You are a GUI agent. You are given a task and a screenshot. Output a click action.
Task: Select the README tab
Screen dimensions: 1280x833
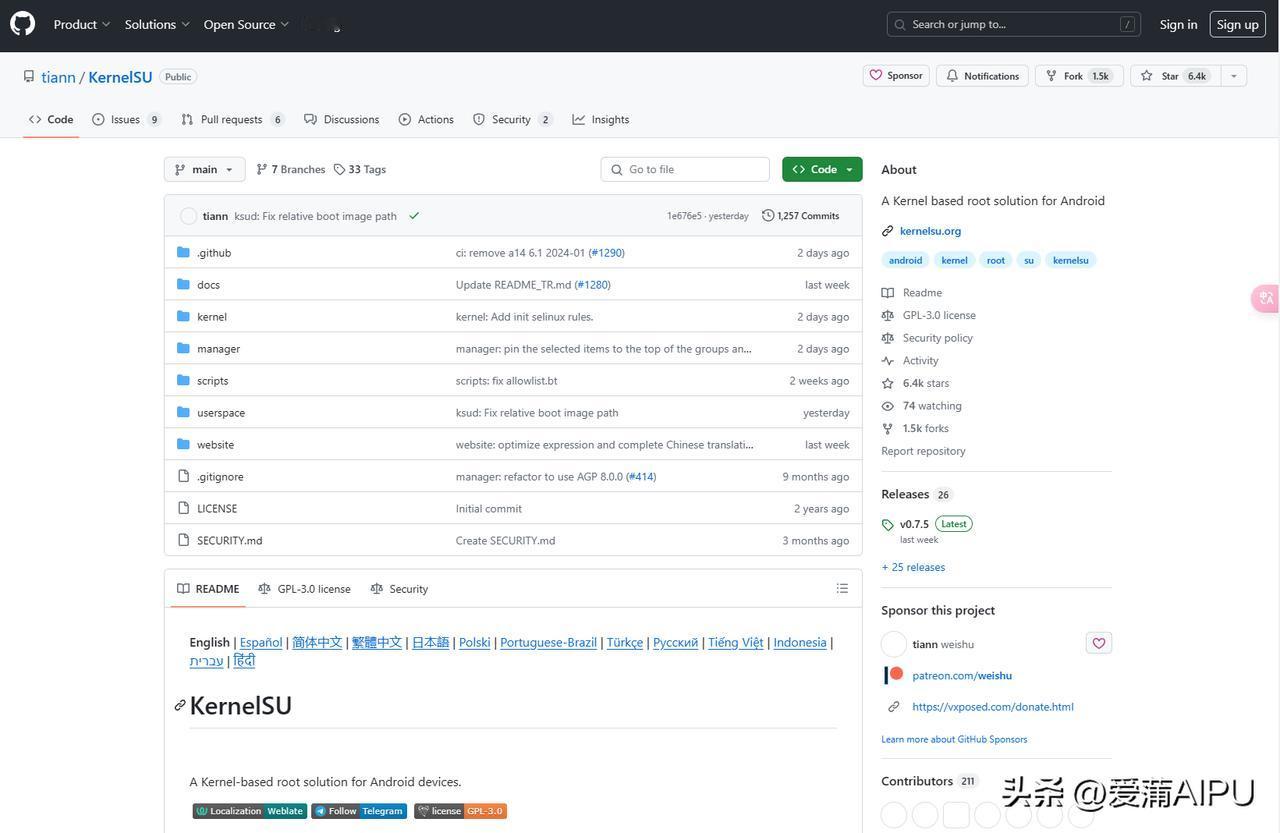tap(208, 589)
